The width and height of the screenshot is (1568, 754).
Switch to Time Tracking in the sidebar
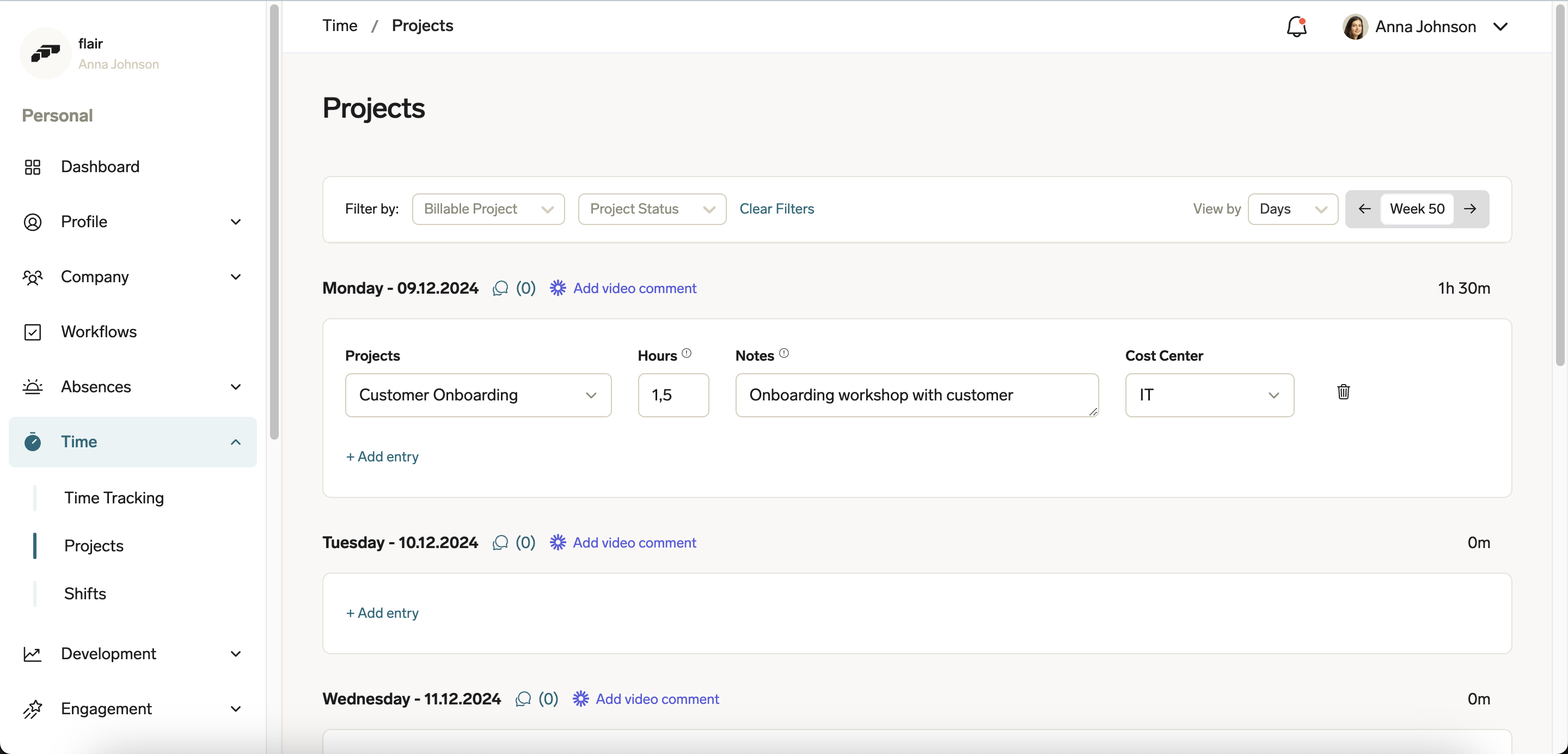point(114,497)
